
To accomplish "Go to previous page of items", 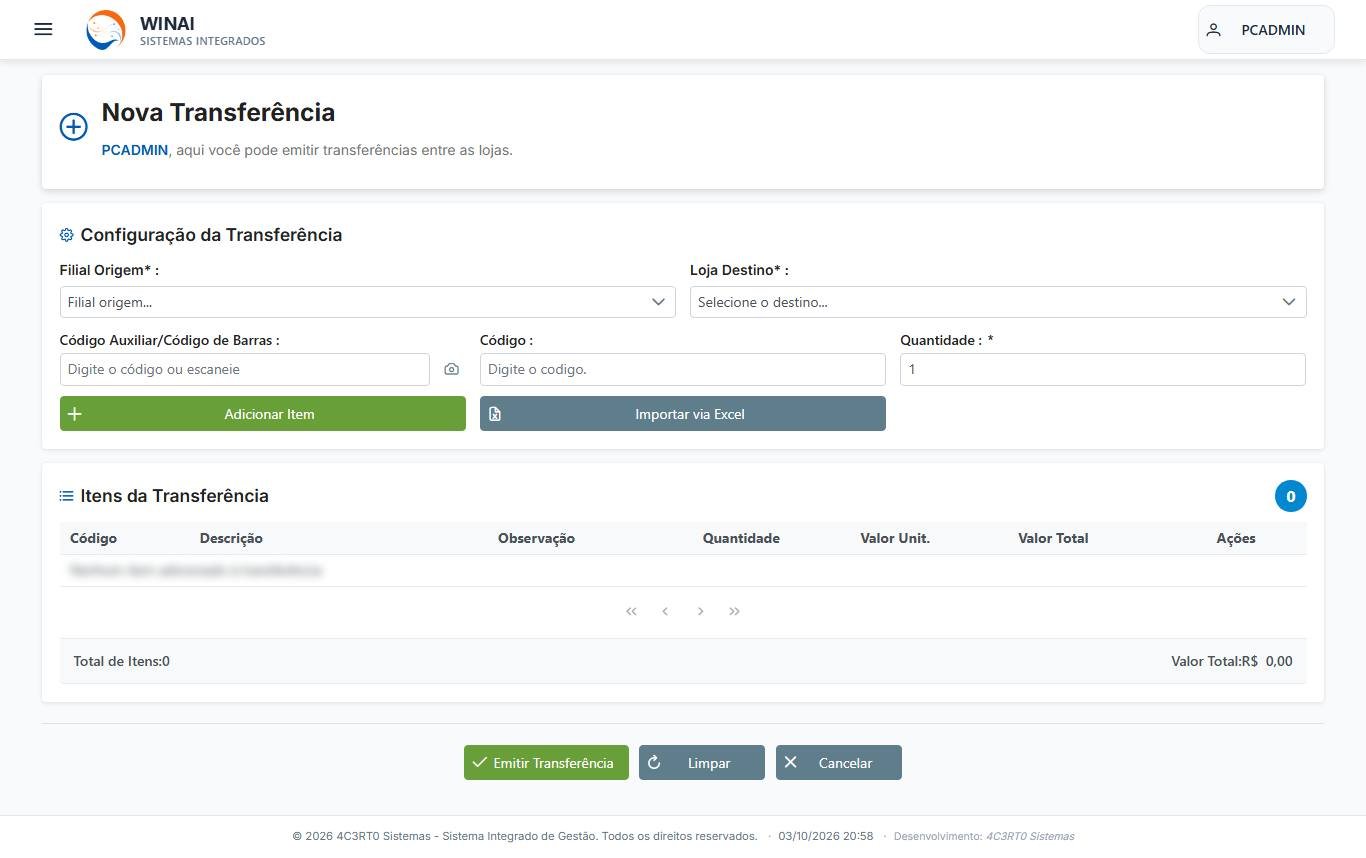I will tap(665, 611).
